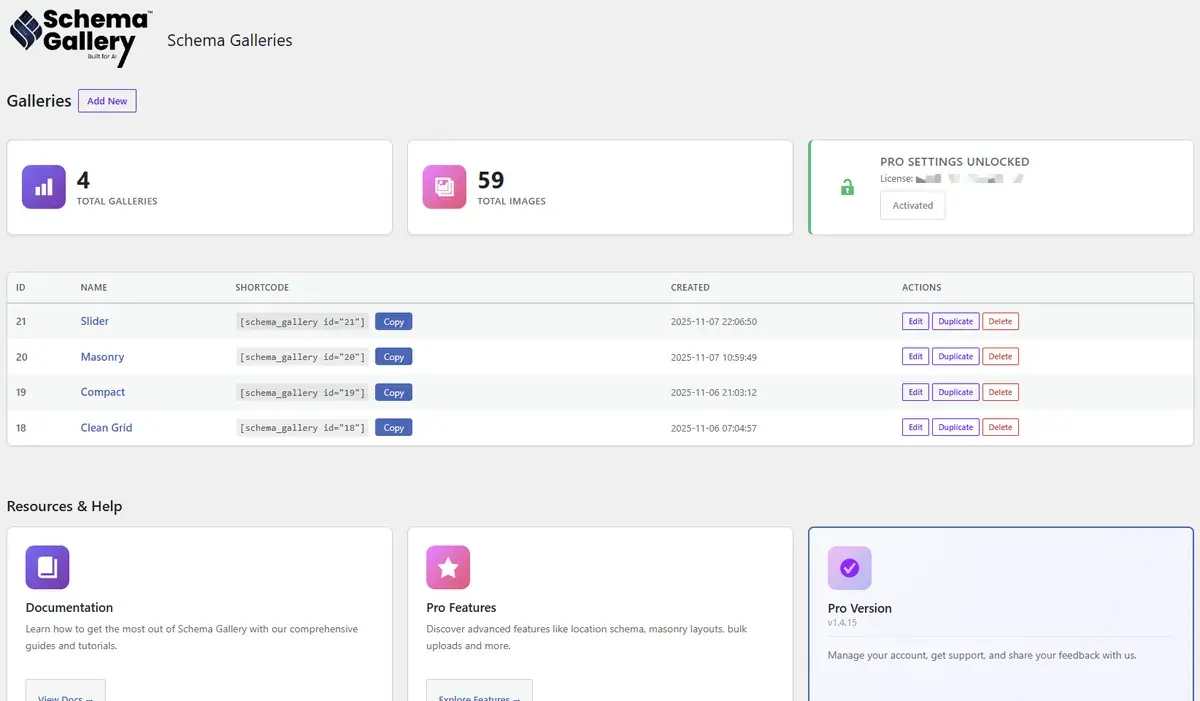This screenshot has height=701, width=1200.
Task: Click the Pro Version checkmark icon
Action: coord(849,568)
